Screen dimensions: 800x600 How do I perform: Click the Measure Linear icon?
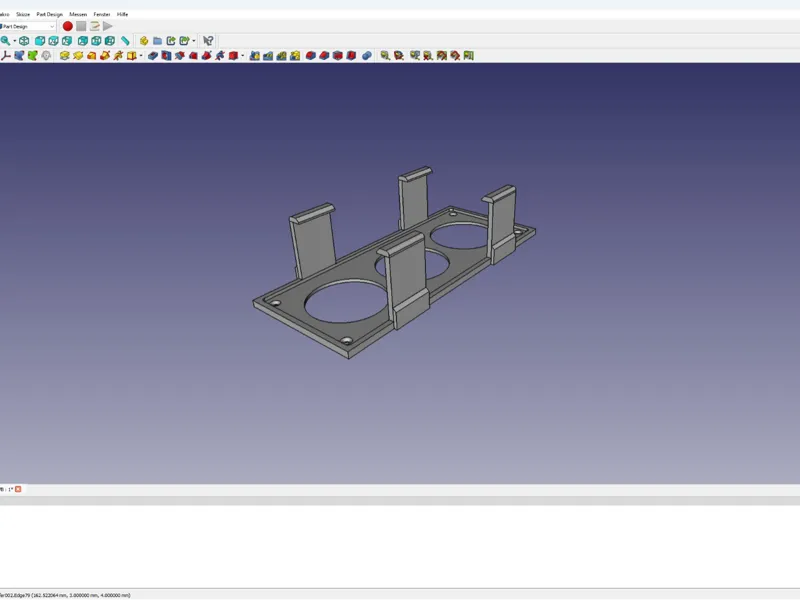(x=385, y=56)
